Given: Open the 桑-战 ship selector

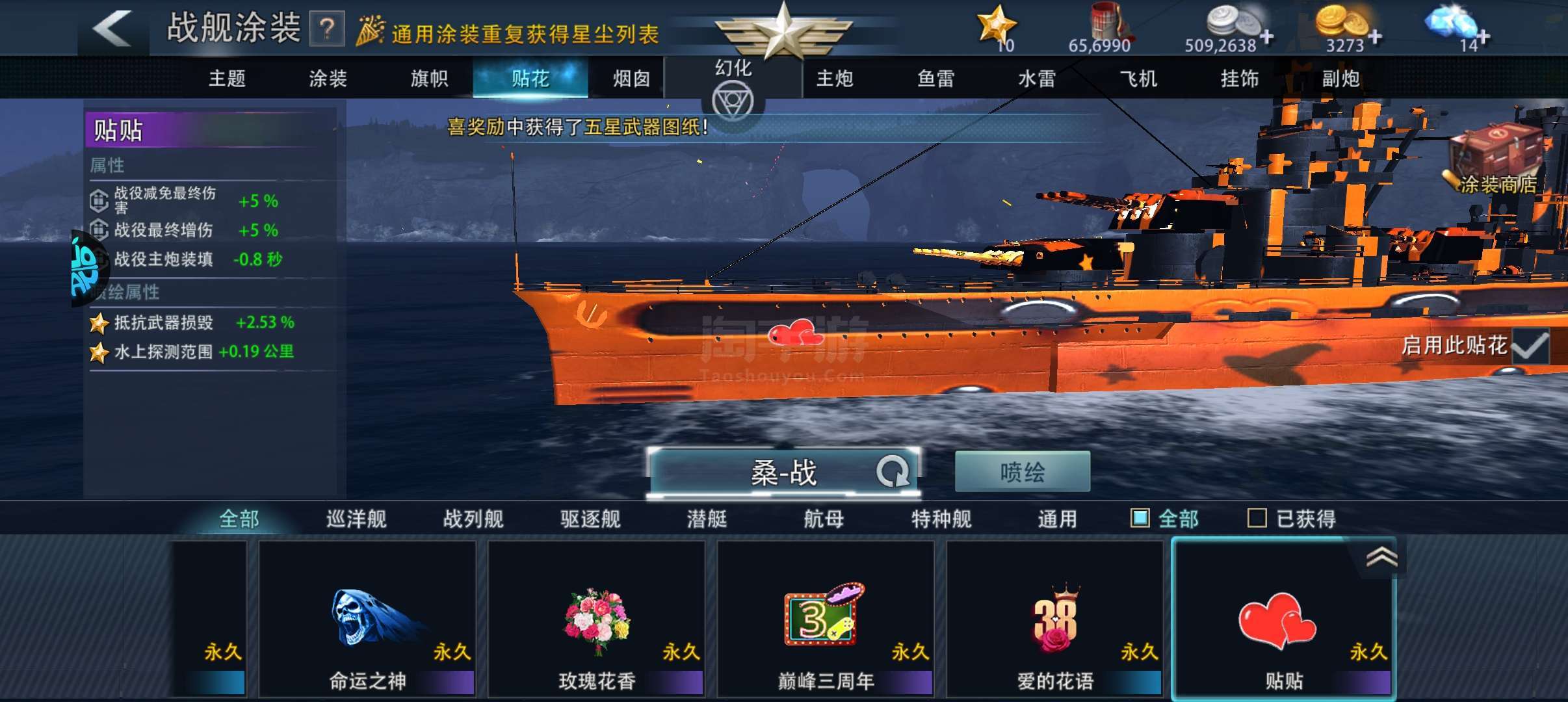Looking at the screenshot, I should 783,472.
